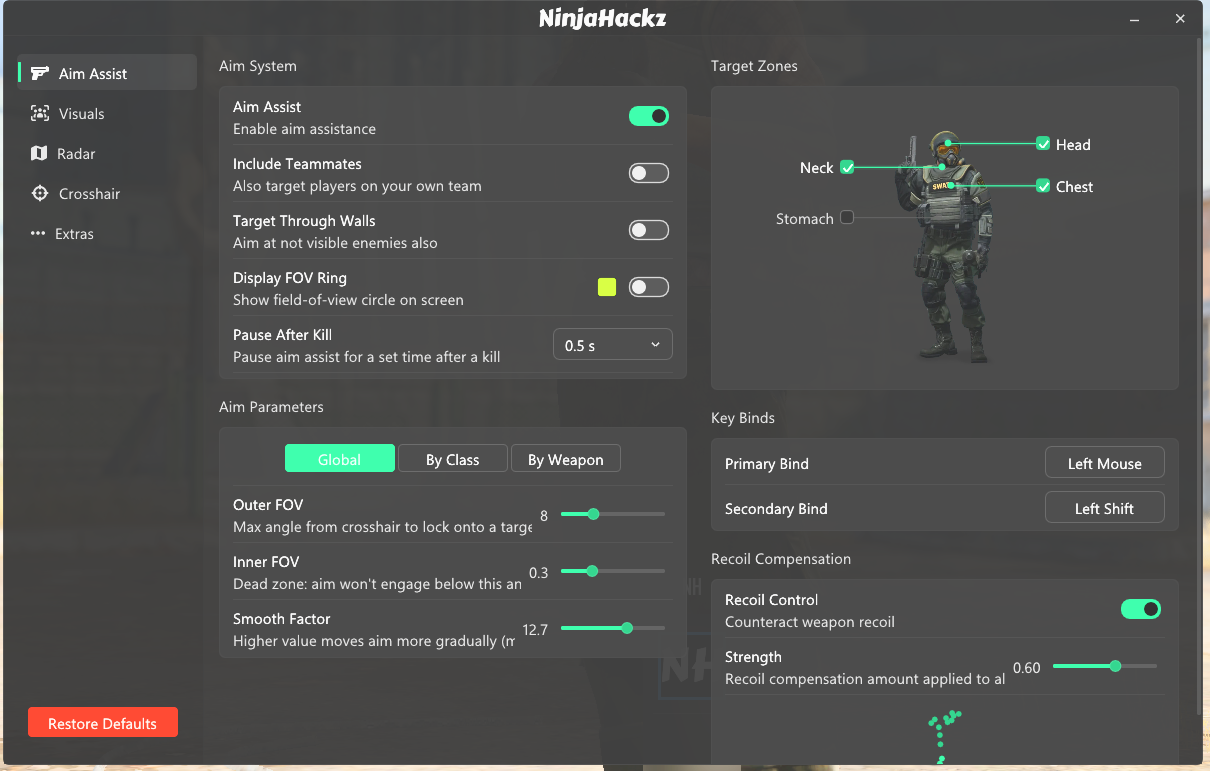This screenshot has height=771, width=1210.
Task: Go to Crosshair settings icon
Action: (39, 193)
